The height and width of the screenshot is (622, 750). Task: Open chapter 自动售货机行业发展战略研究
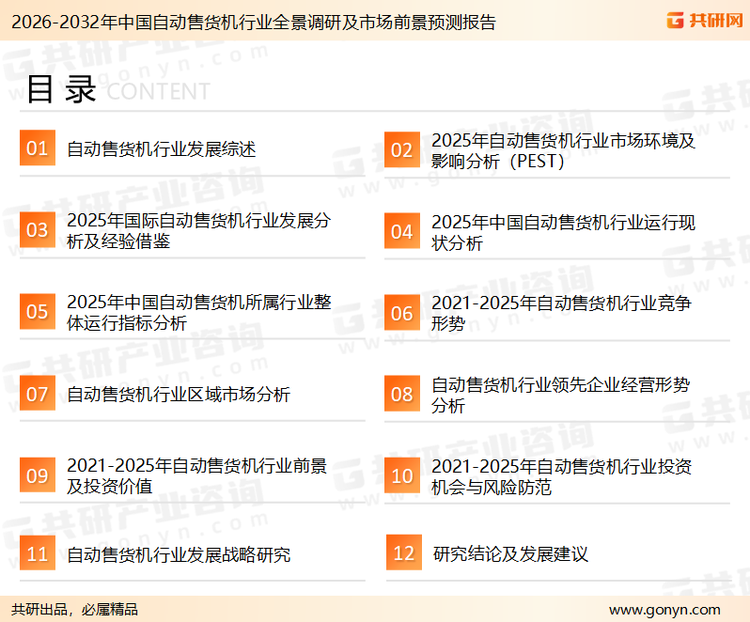pos(178,555)
